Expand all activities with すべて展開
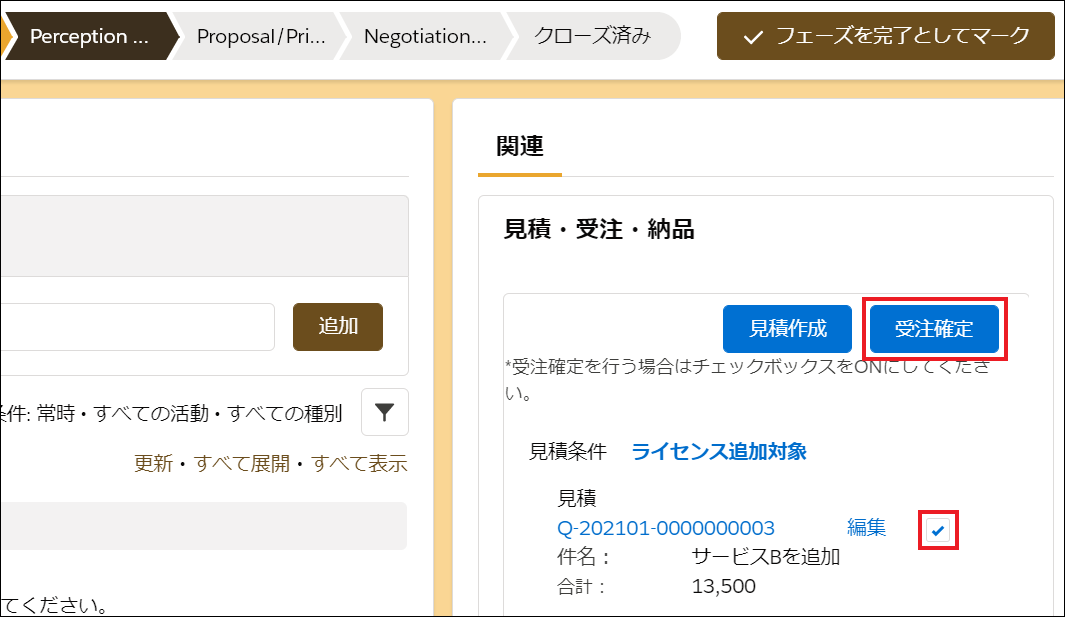The width and height of the screenshot is (1065, 617). click(x=242, y=464)
